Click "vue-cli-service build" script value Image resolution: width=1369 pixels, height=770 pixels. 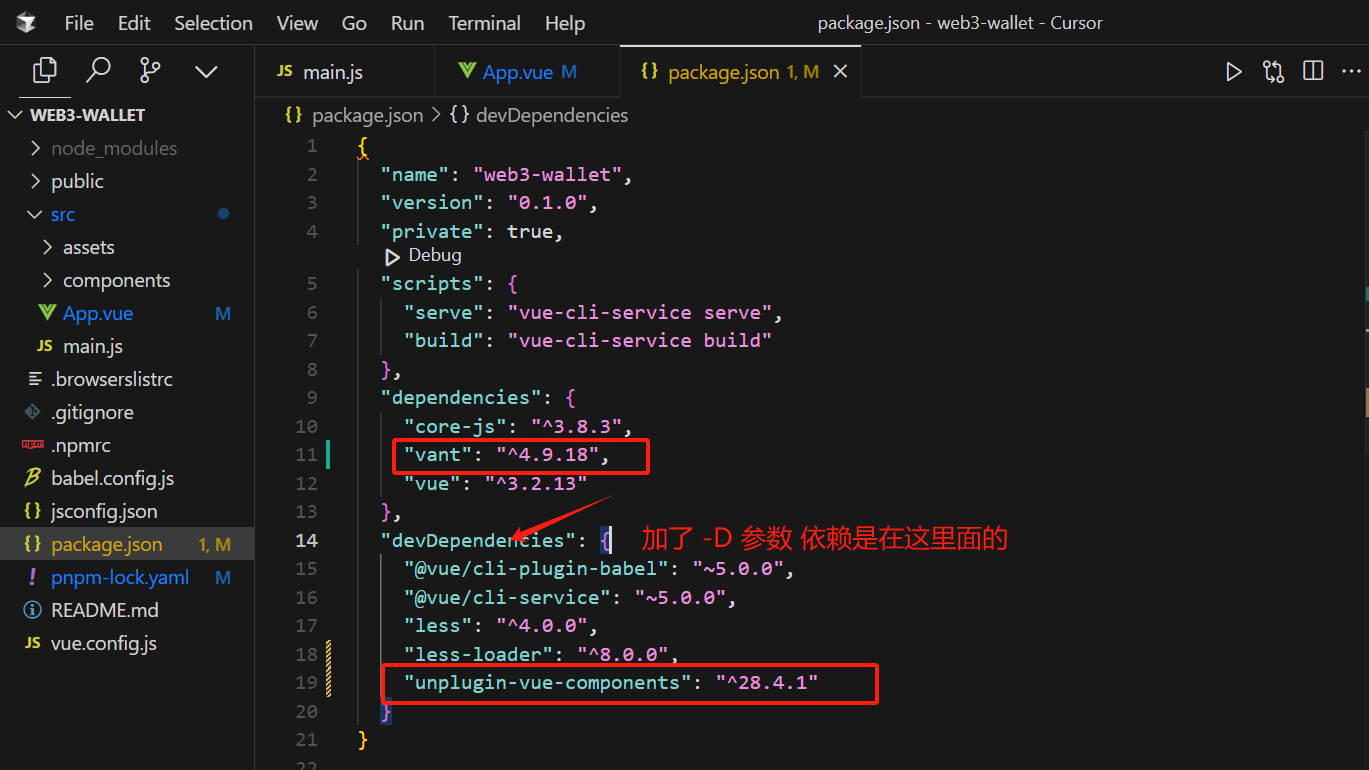[x=640, y=340]
